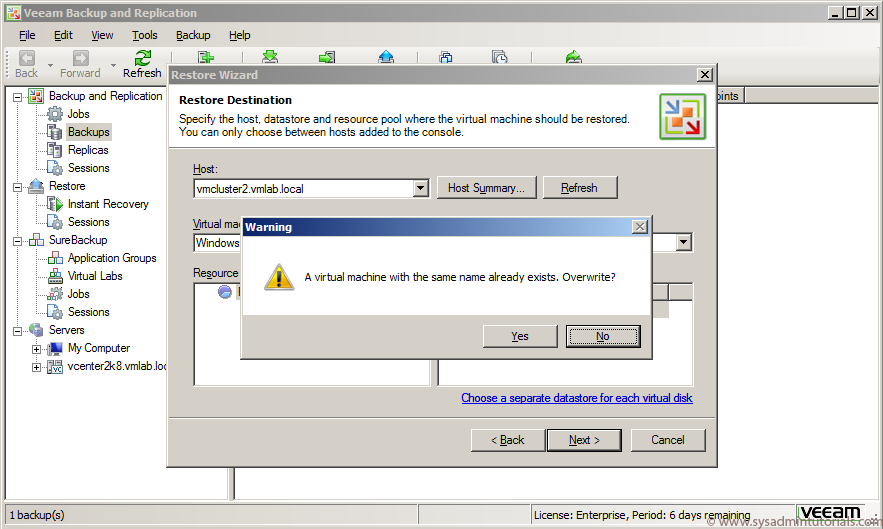Collapse the Servers tree node
Viewport: 883px width, 529px height.
tap(17, 331)
